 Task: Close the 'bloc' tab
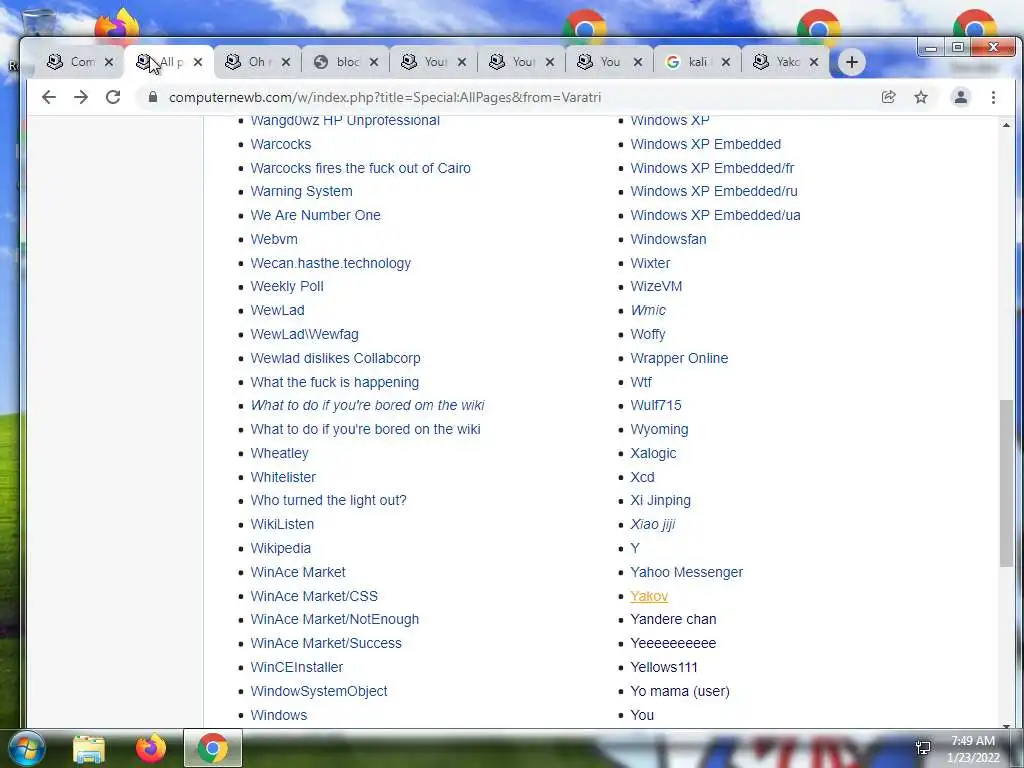[374, 62]
